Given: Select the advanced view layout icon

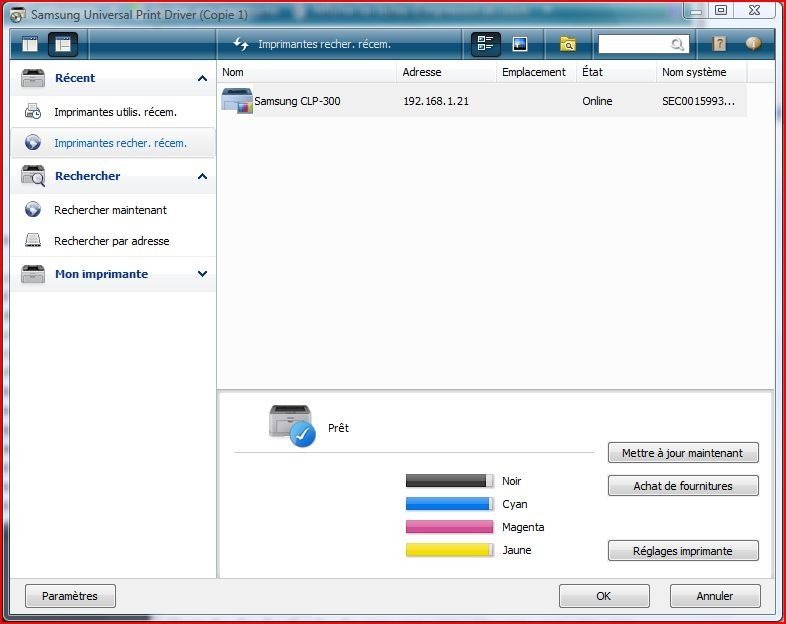Looking at the screenshot, I should click(63, 45).
